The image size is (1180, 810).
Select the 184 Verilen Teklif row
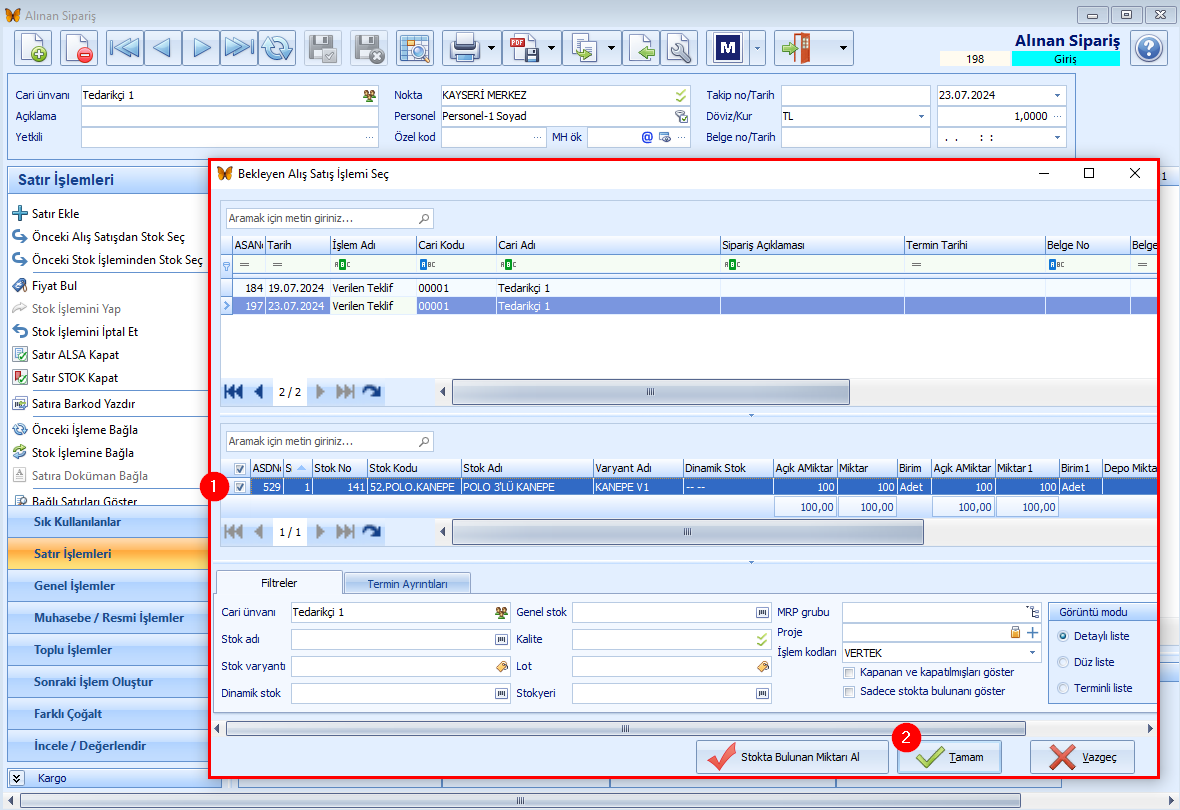[x=689, y=288]
